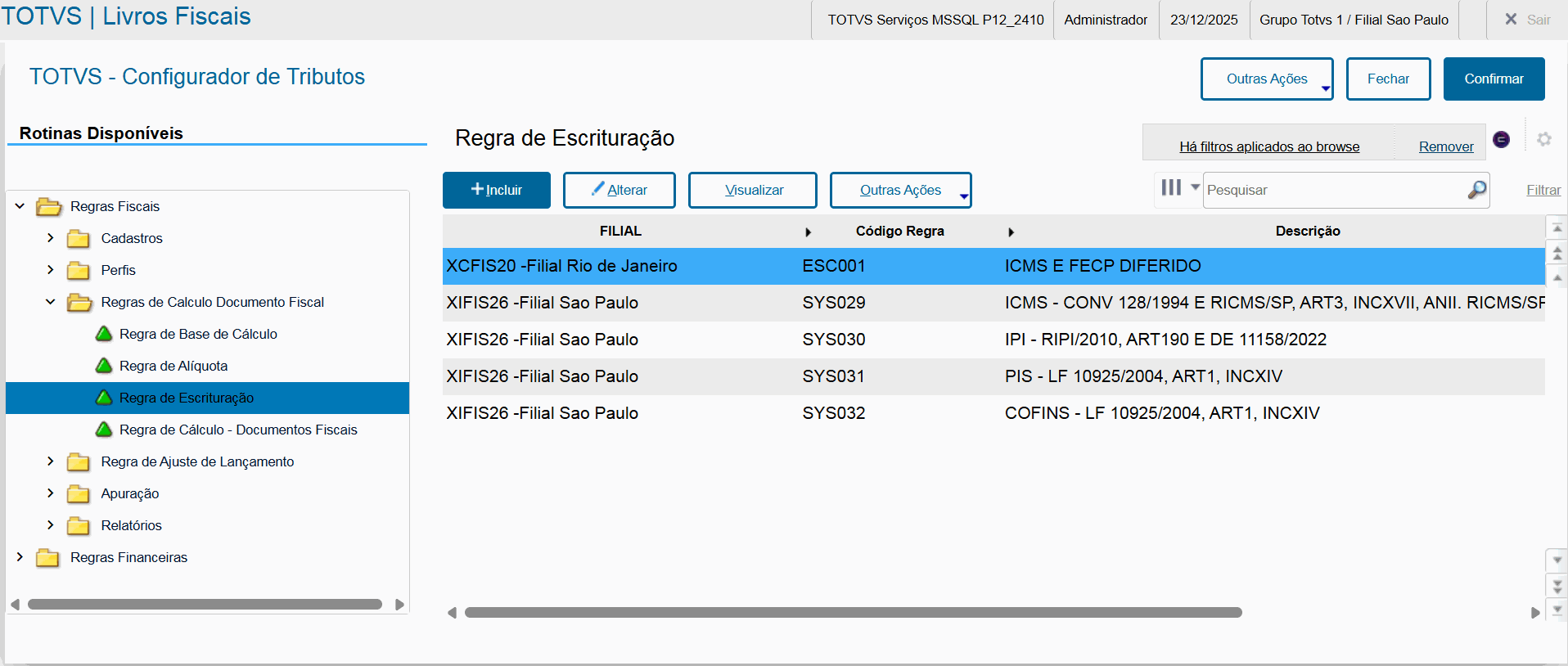Screen dimensions: 1568x666
Task: Collapse the Regras Fiscais tree node
Action: pos(20,206)
